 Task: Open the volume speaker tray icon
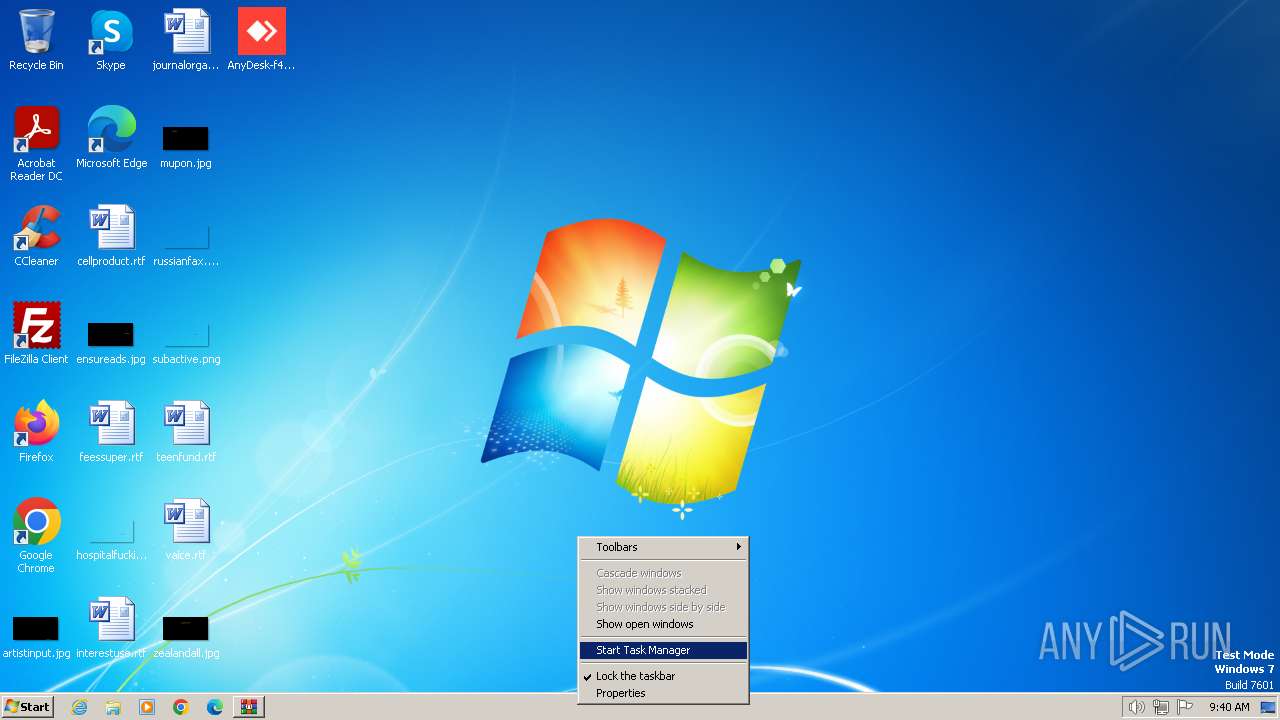pyautogui.click(x=1136, y=707)
